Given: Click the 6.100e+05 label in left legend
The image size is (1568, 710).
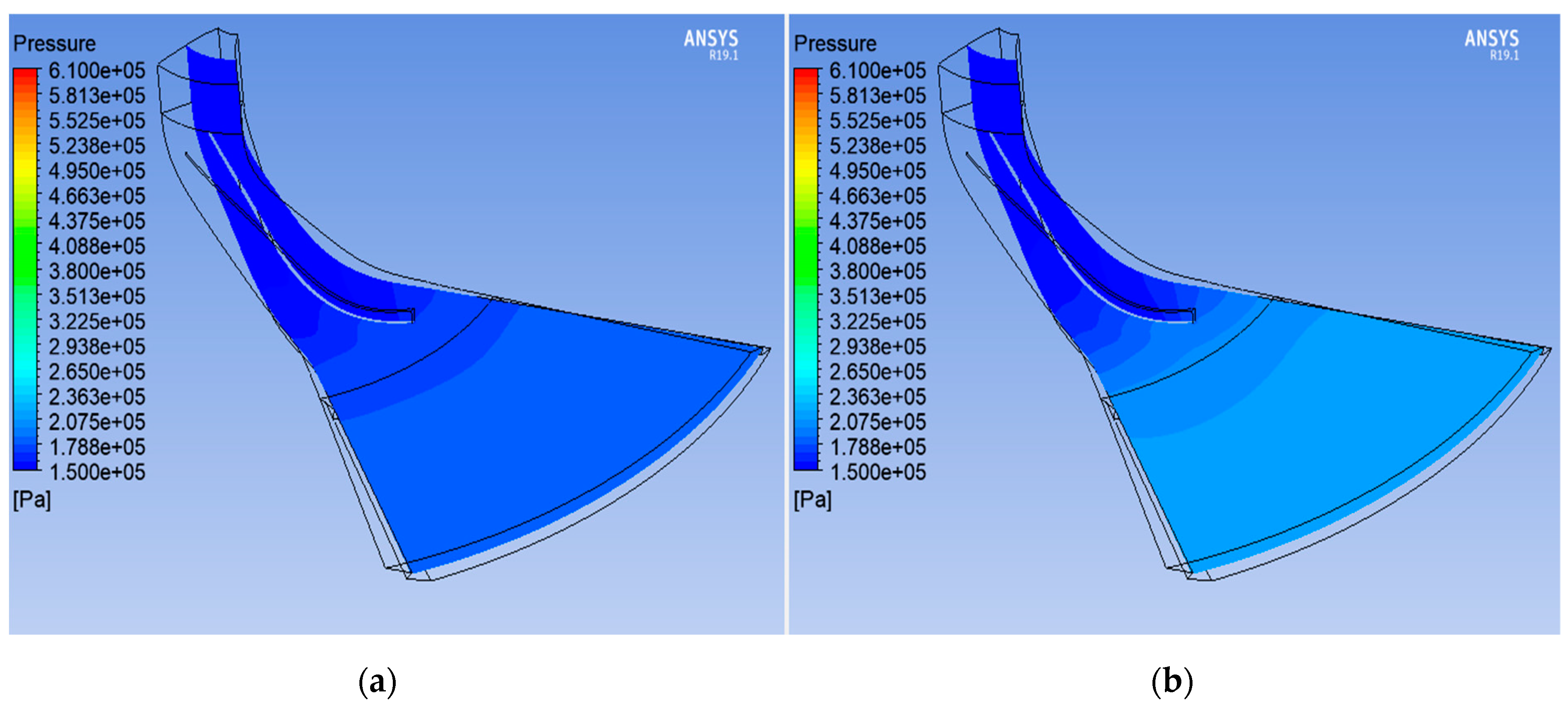Looking at the screenshot, I should 97,71.
